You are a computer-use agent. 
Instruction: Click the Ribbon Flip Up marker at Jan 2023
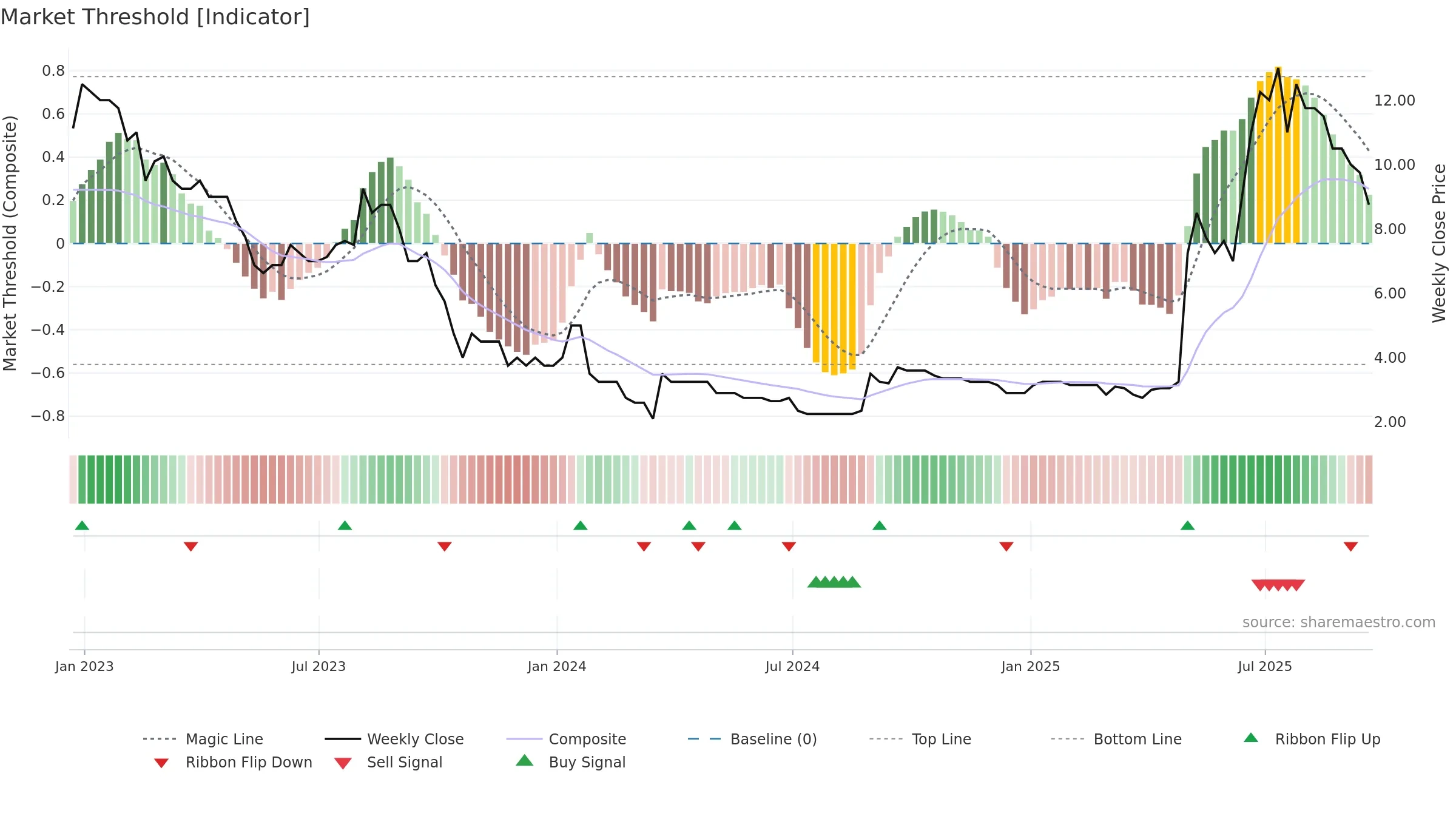click(82, 525)
